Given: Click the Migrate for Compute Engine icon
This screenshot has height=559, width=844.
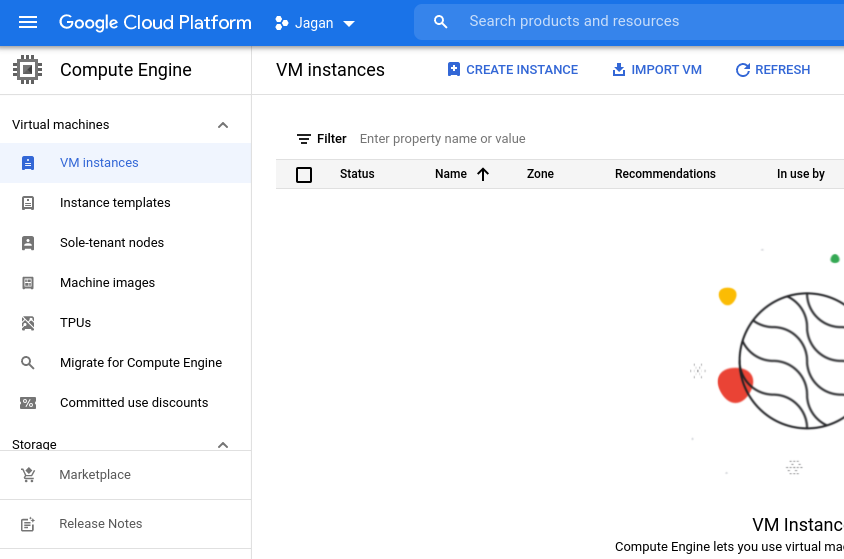Looking at the screenshot, I should 28,363.
